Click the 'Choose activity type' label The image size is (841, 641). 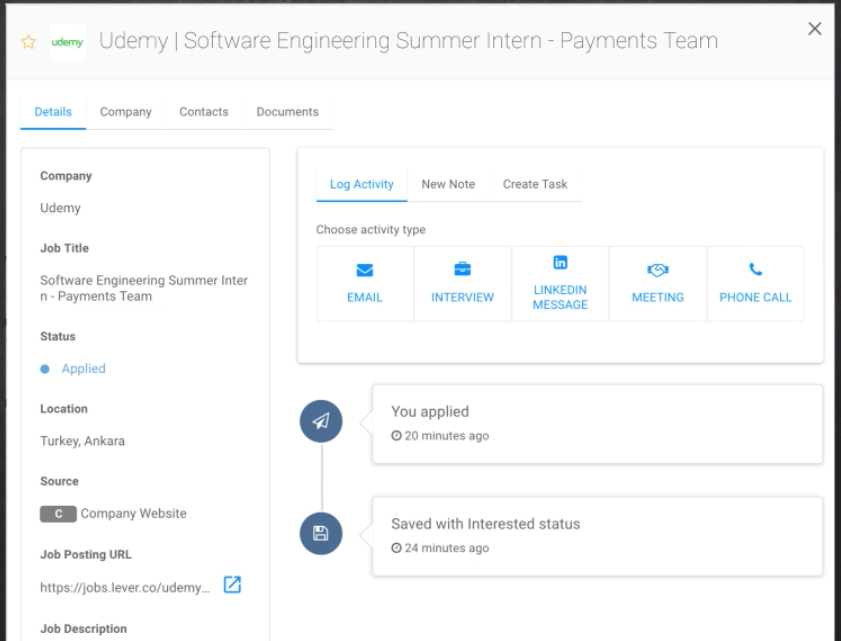[371, 230]
